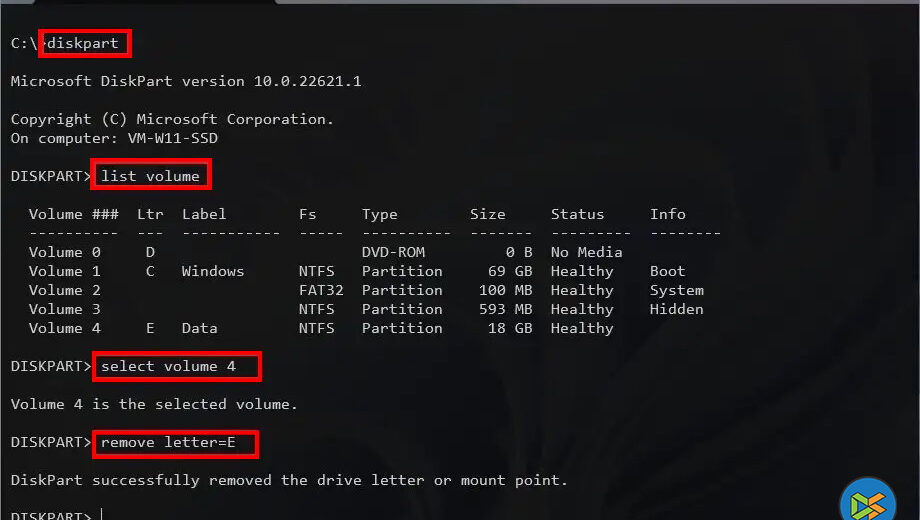The height and width of the screenshot is (520, 920).
Task: Click the Hidden info entry for Volume 3
Action: click(x=676, y=309)
